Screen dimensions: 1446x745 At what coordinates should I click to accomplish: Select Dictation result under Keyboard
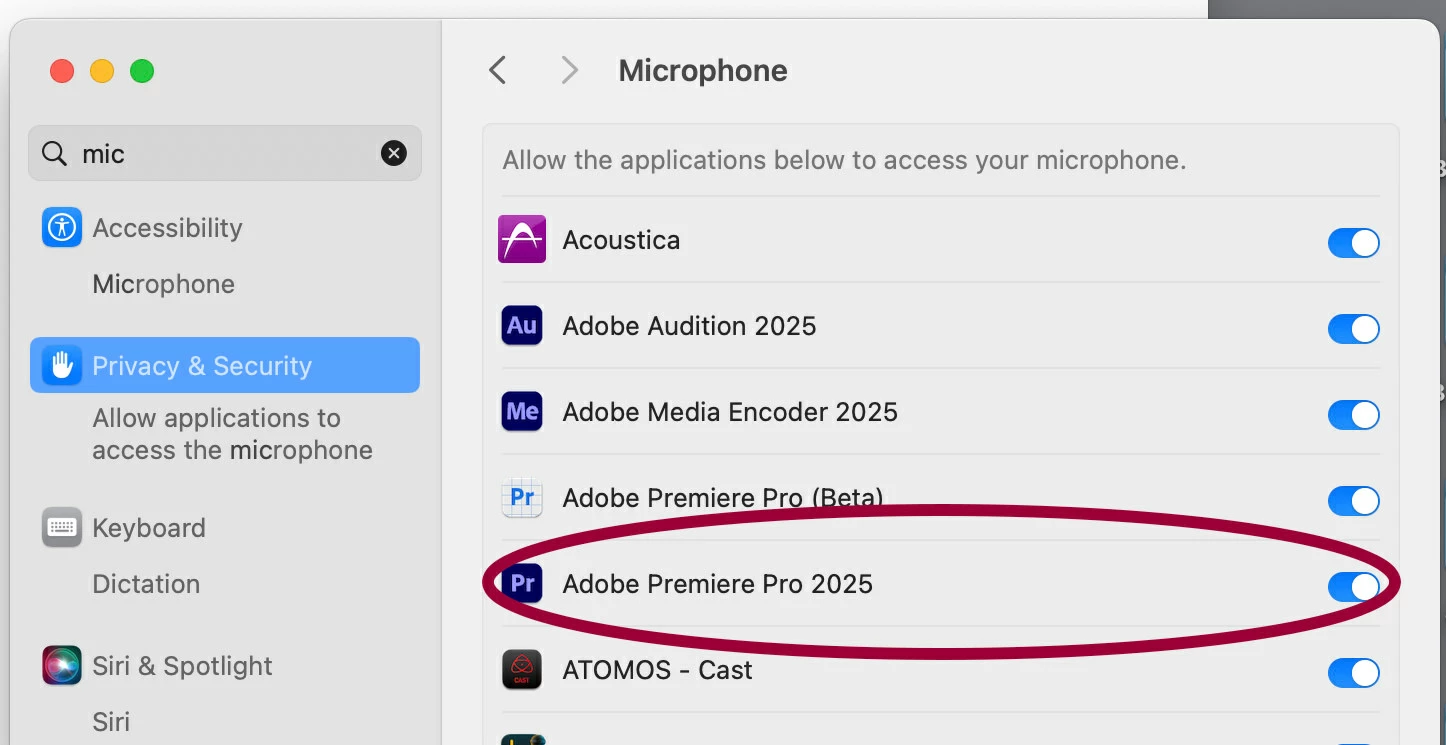[x=146, y=584]
